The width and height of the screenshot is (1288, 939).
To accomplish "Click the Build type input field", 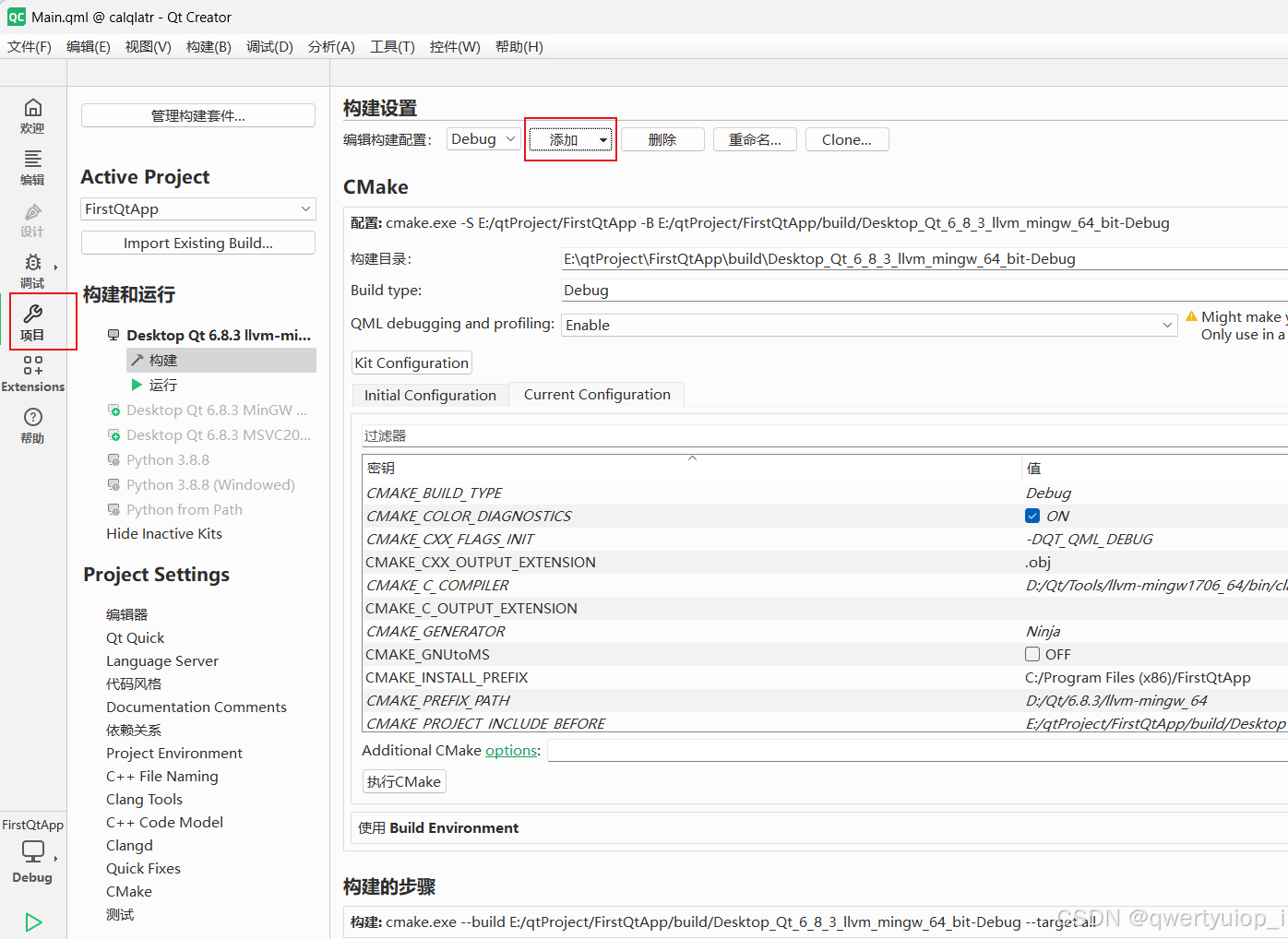I will [924, 290].
